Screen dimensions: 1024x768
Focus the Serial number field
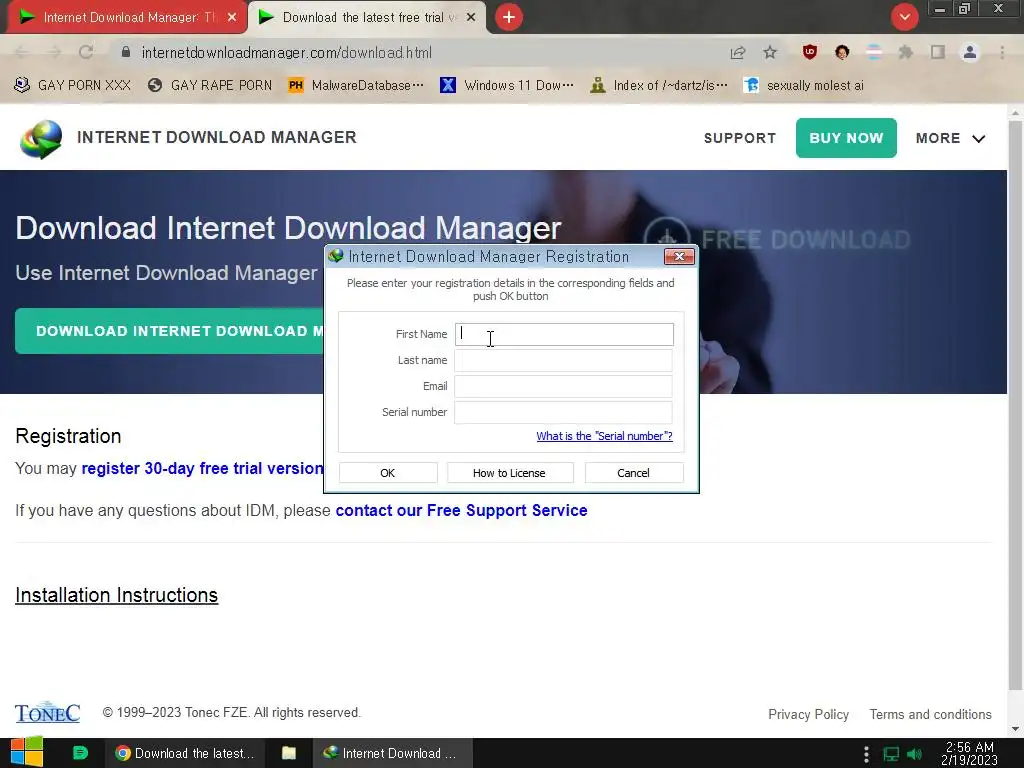click(564, 413)
